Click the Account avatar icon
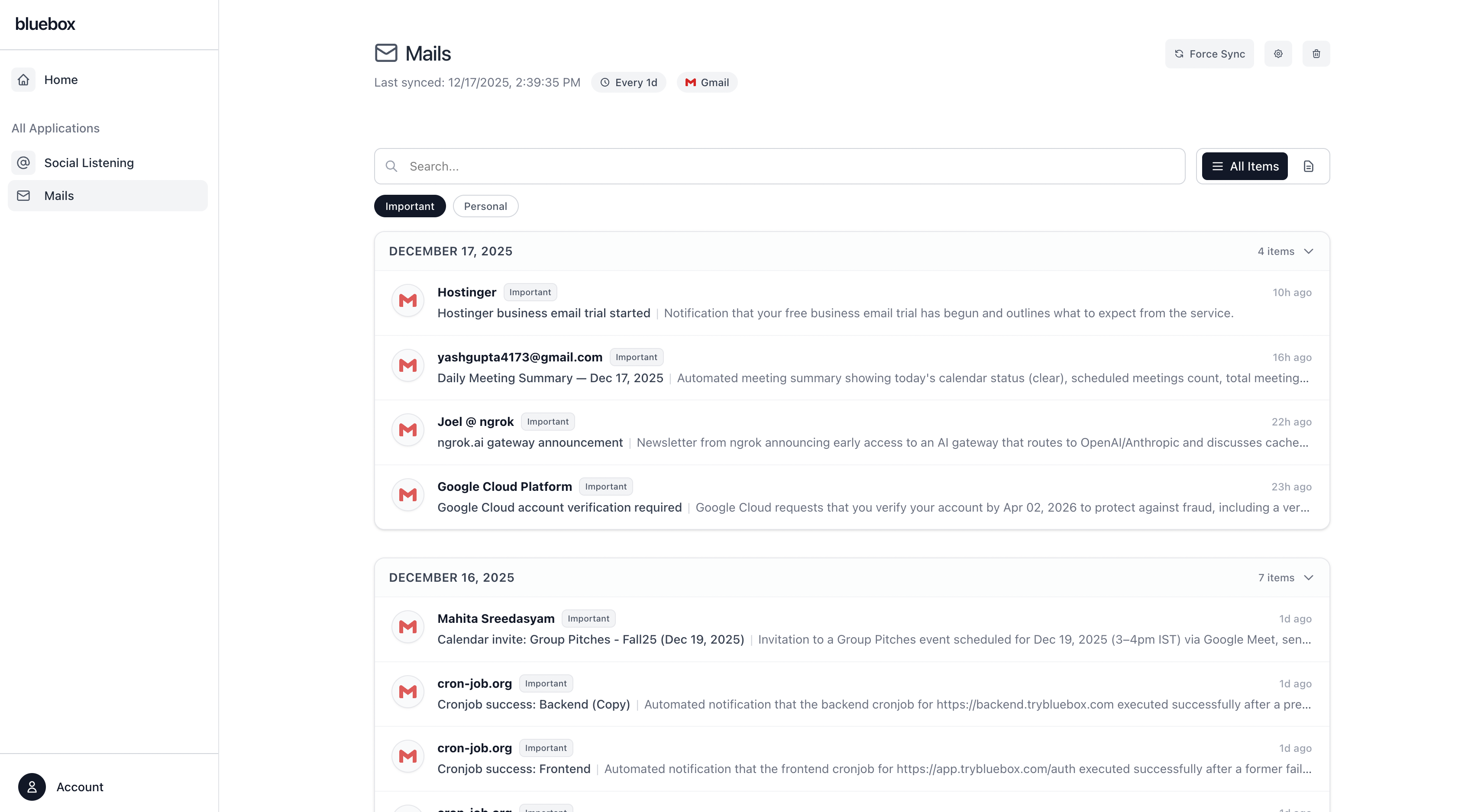The image size is (1481, 812). click(x=32, y=786)
